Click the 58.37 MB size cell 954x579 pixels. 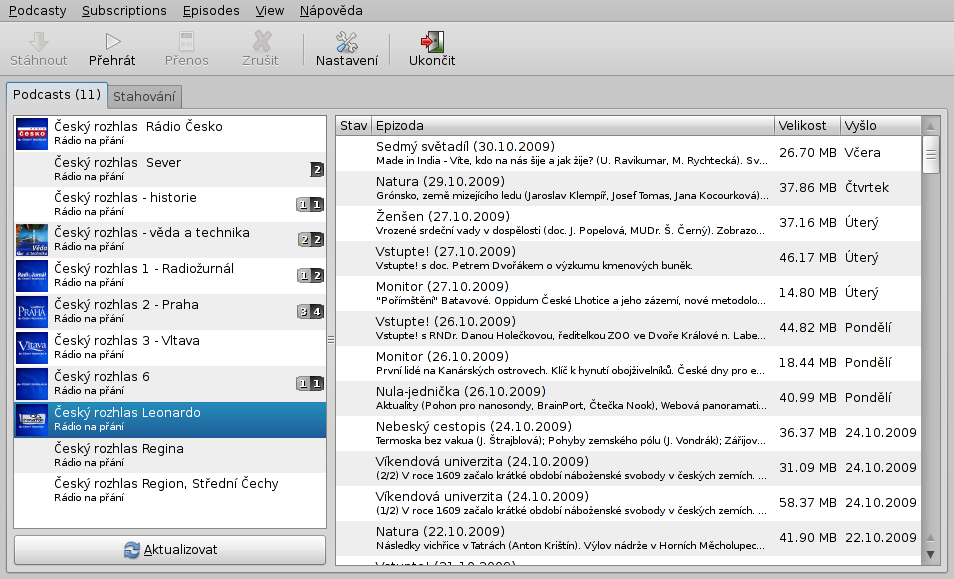click(807, 502)
